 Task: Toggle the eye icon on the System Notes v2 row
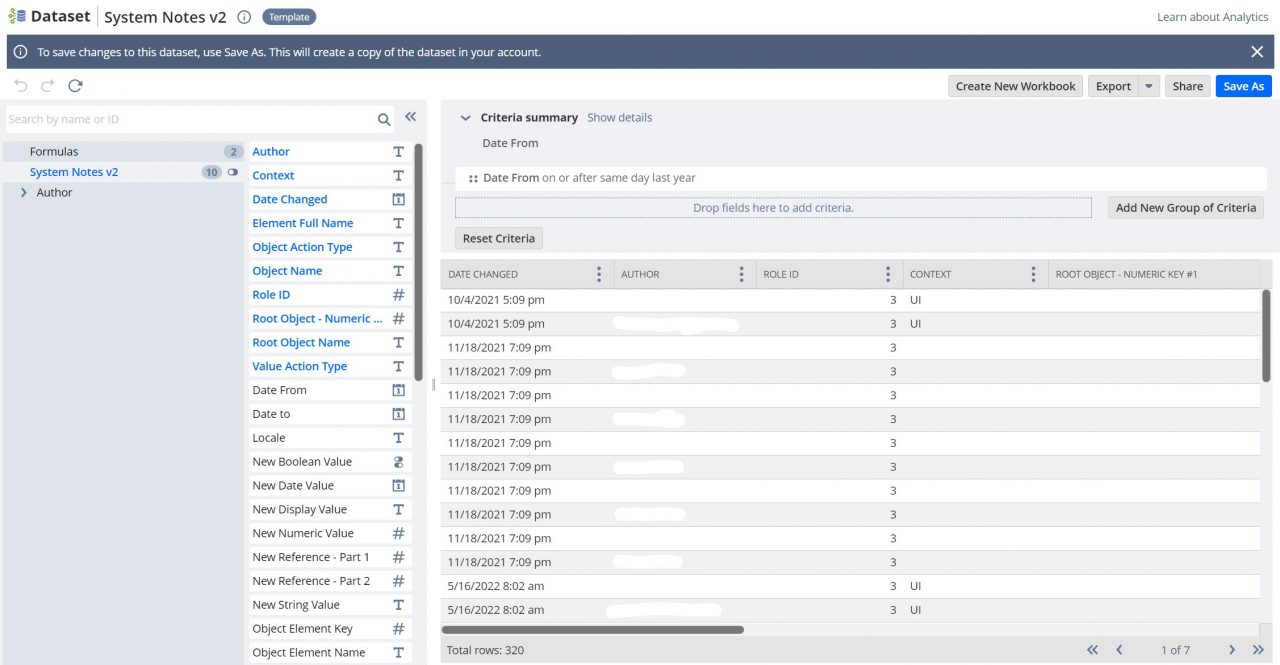click(231, 172)
